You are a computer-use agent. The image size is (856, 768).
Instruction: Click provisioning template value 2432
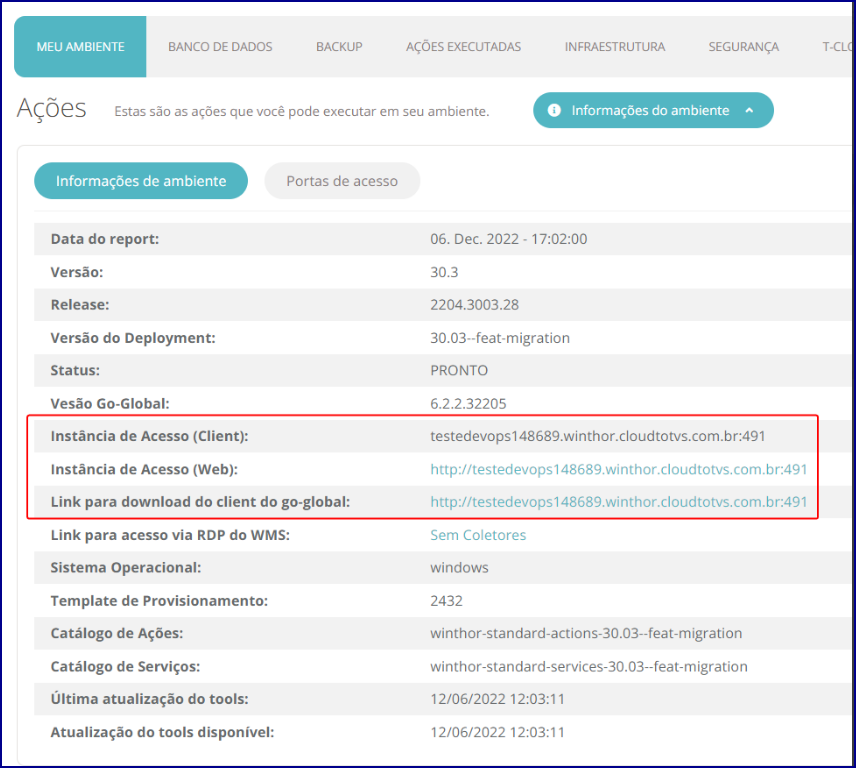[447, 600]
